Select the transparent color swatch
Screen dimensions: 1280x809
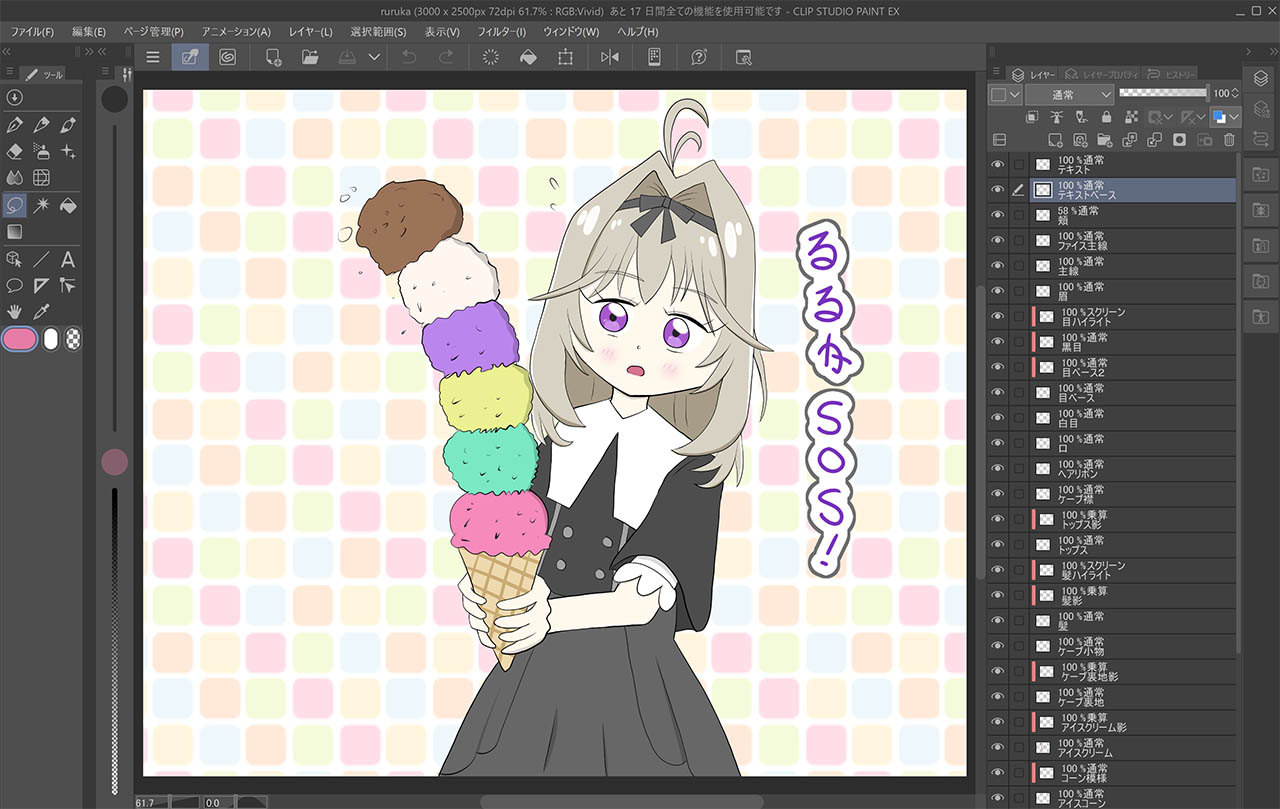tap(74, 340)
